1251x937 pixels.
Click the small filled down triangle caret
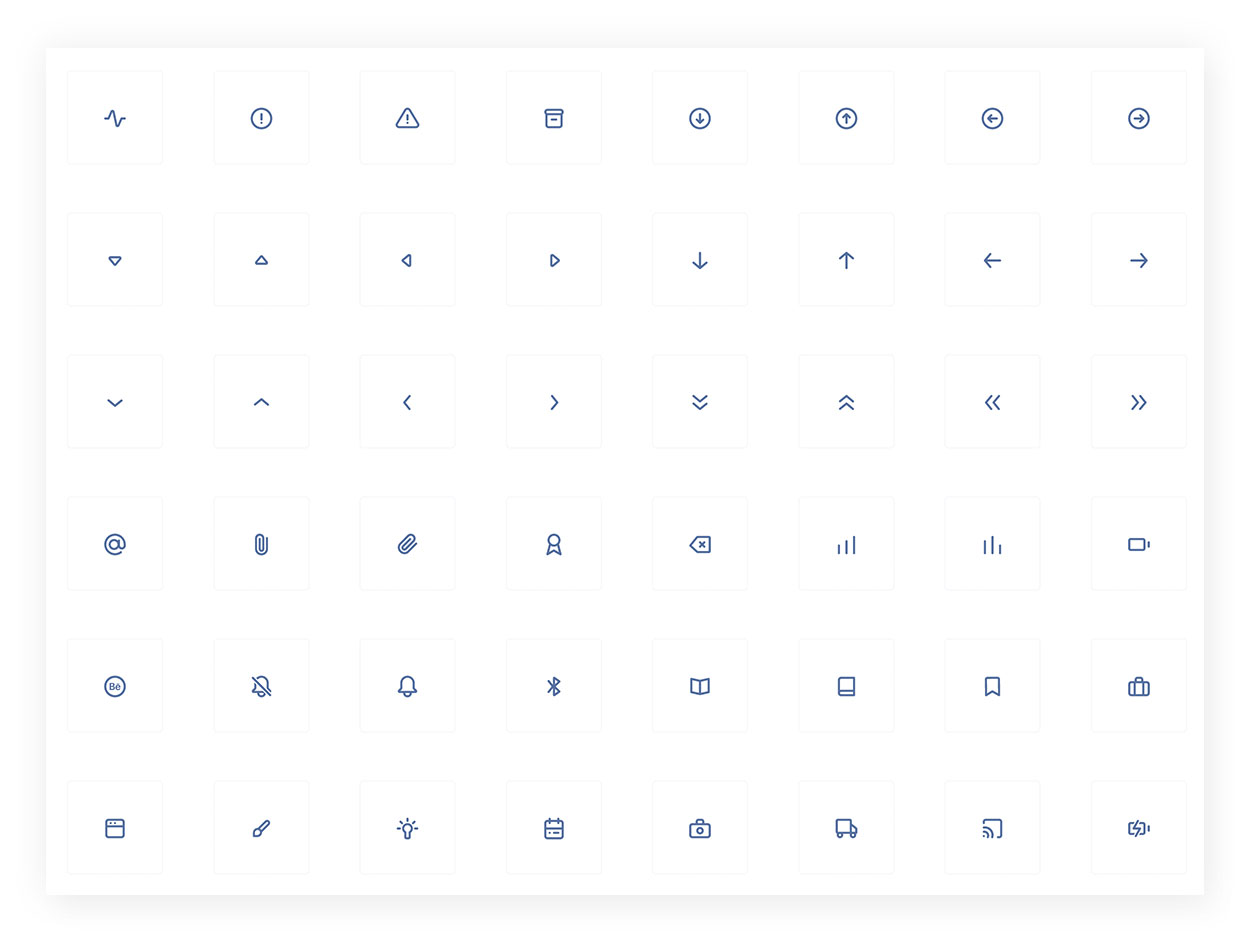(115, 260)
